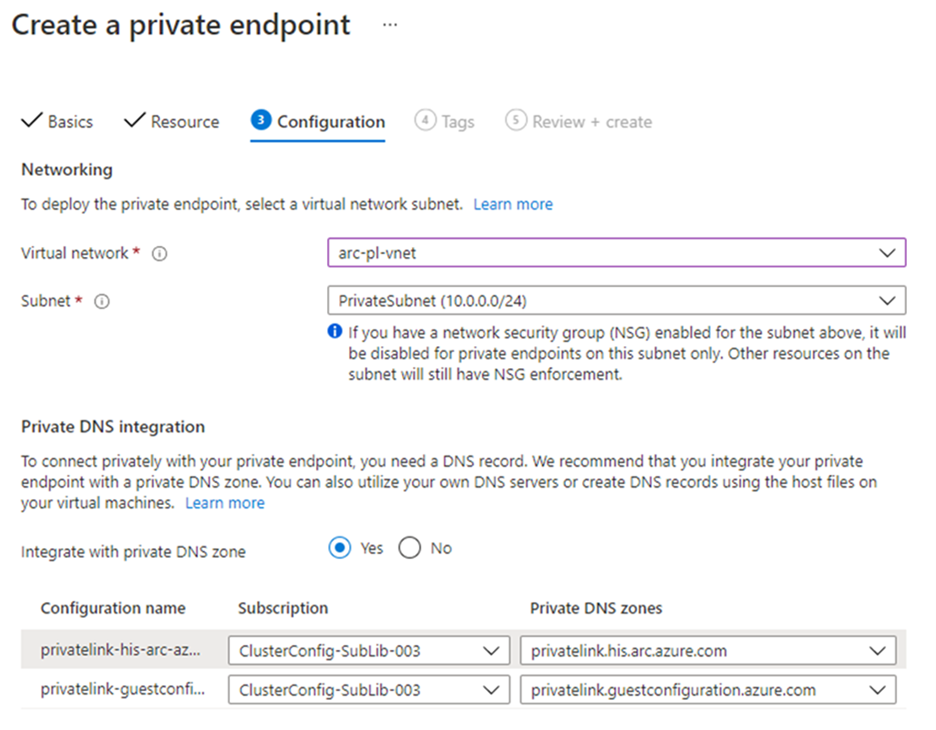Select Yes for private DNS zone integration
The width and height of the screenshot is (936, 730).
341,548
